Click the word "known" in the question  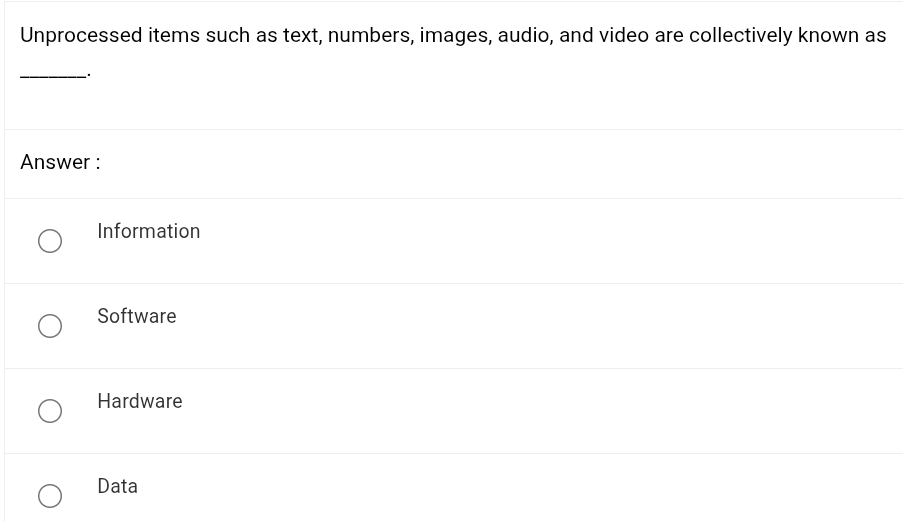click(828, 35)
